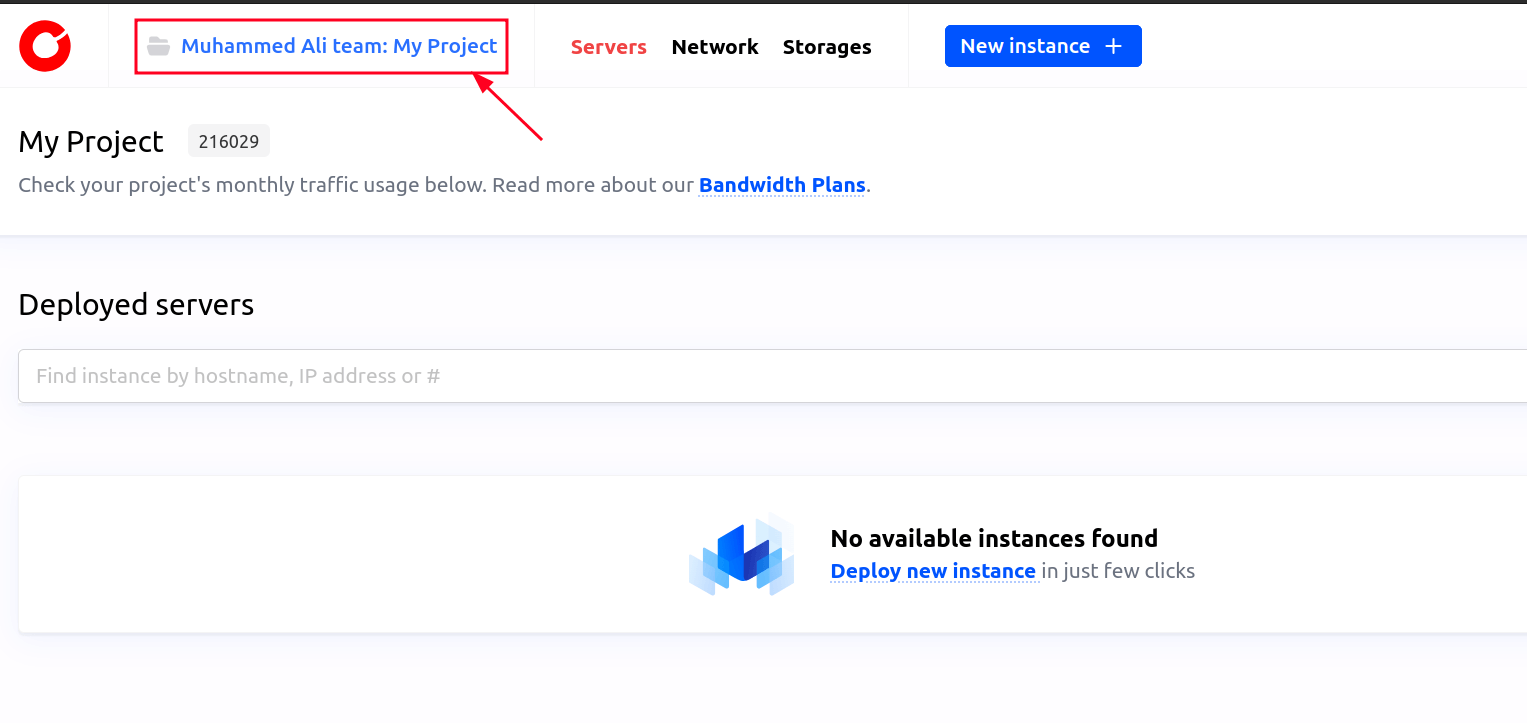Click the My Project page heading
This screenshot has height=723, width=1527.
[x=91, y=142]
